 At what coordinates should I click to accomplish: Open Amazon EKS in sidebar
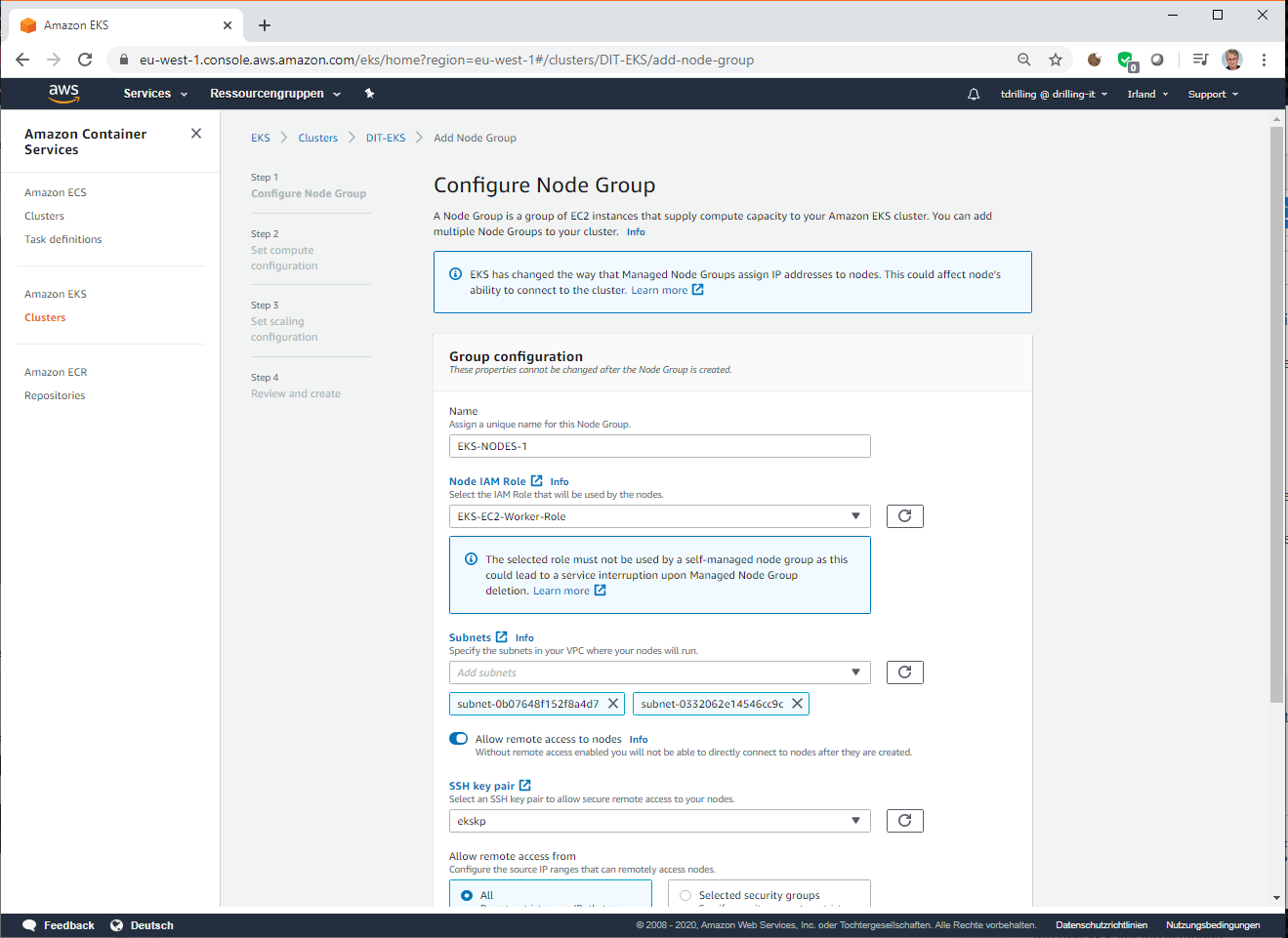point(56,294)
